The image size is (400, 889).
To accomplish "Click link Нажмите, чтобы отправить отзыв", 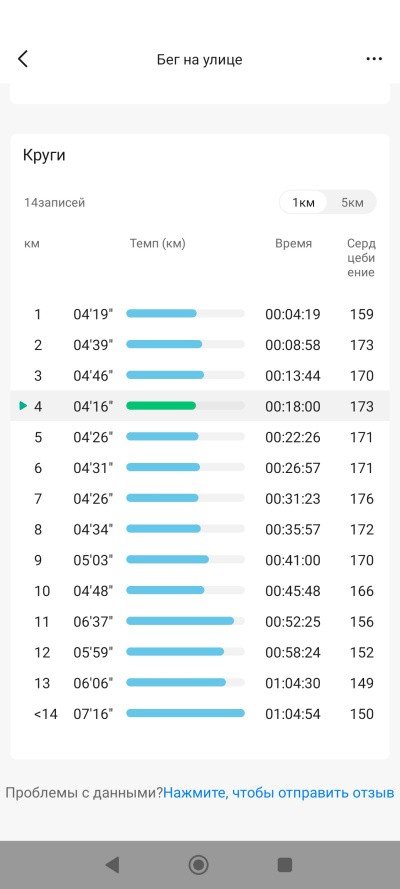I will tap(279, 793).
